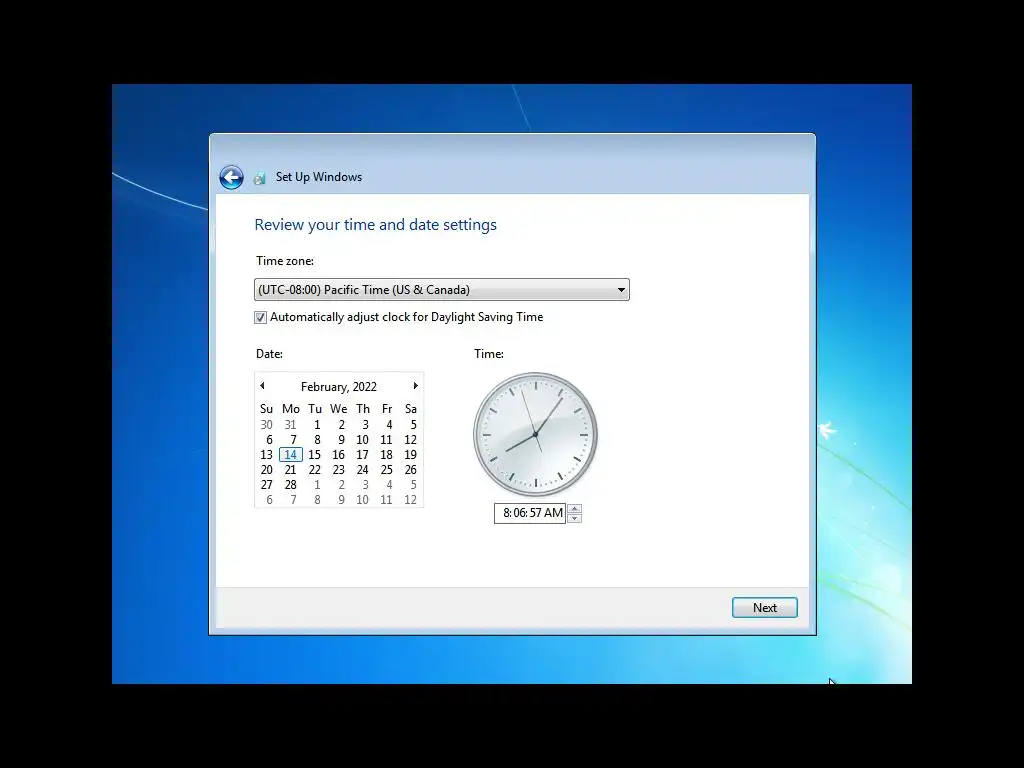The image size is (1024, 768).
Task: Select January 31 in the calendar
Action: point(291,424)
